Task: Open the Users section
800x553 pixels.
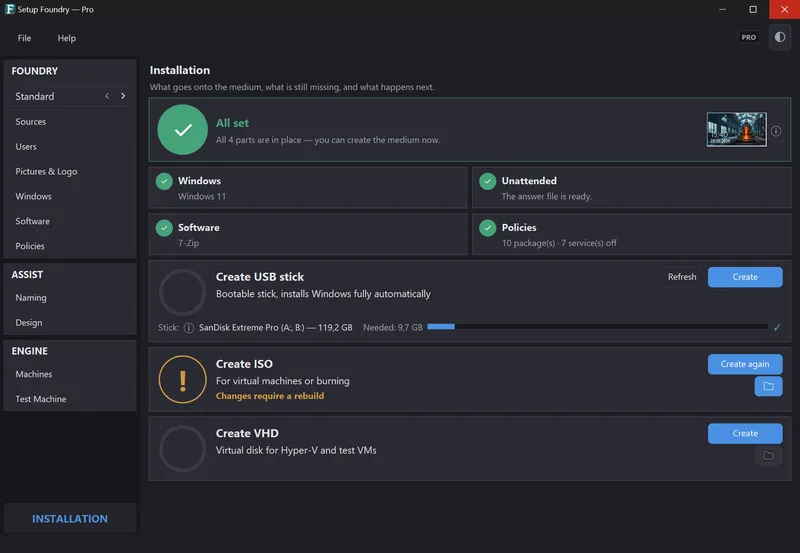Action: tap(70, 146)
